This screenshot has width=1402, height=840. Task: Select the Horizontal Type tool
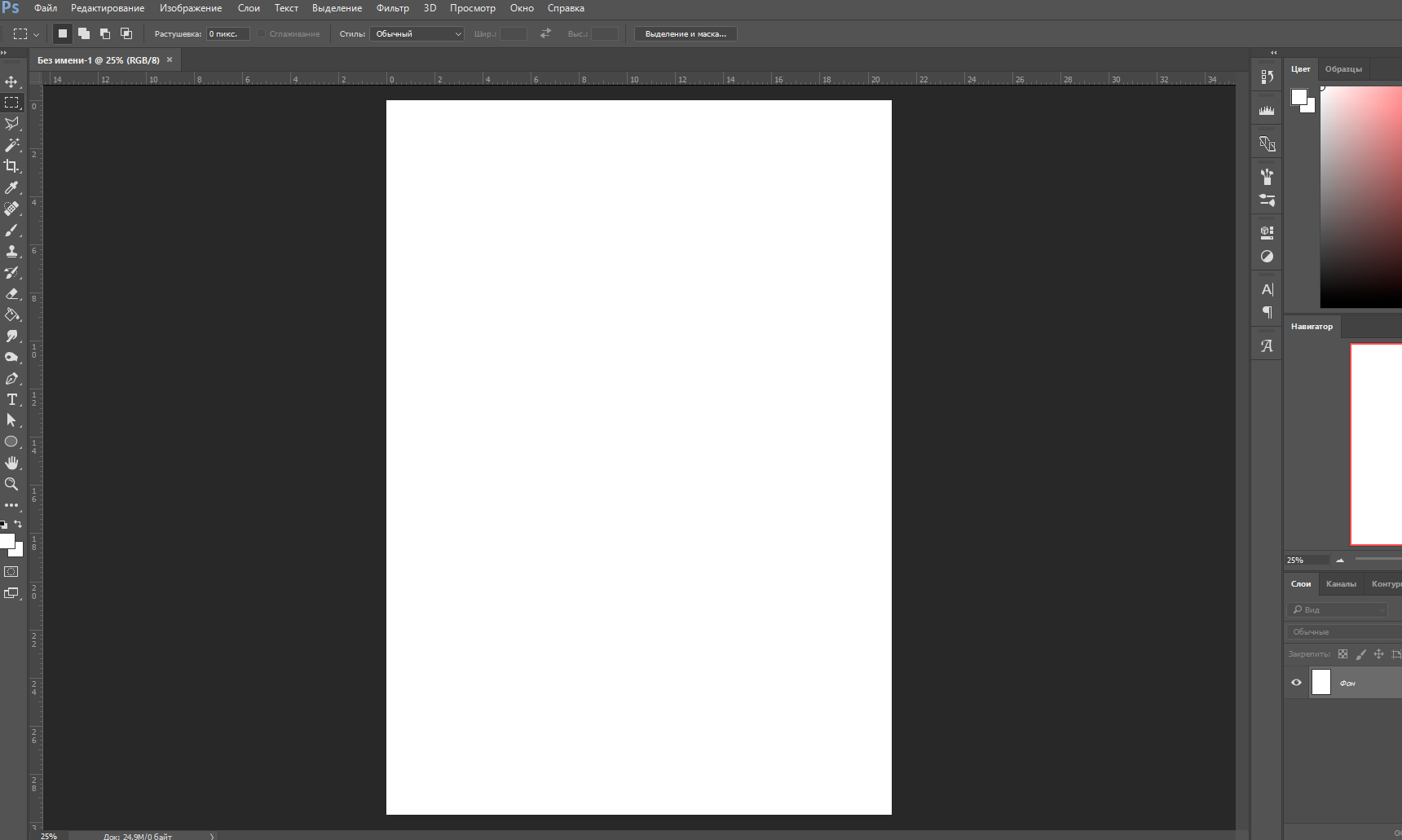coord(11,399)
